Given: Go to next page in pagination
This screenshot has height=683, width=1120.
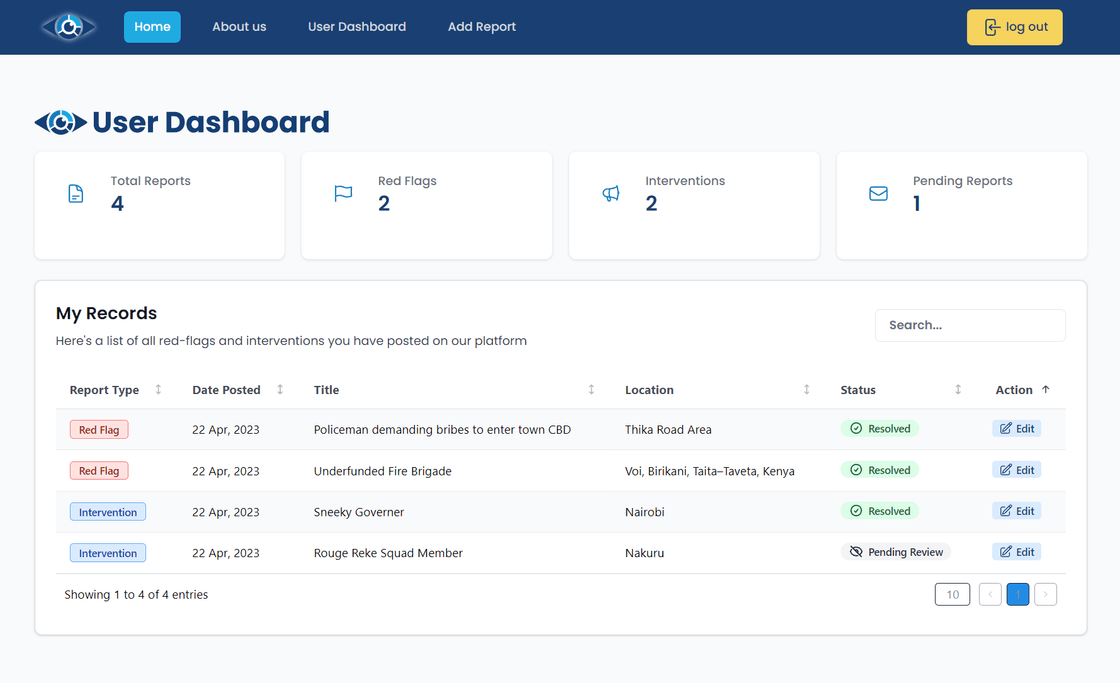Looking at the screenshot, I should tap(1046, 594).
